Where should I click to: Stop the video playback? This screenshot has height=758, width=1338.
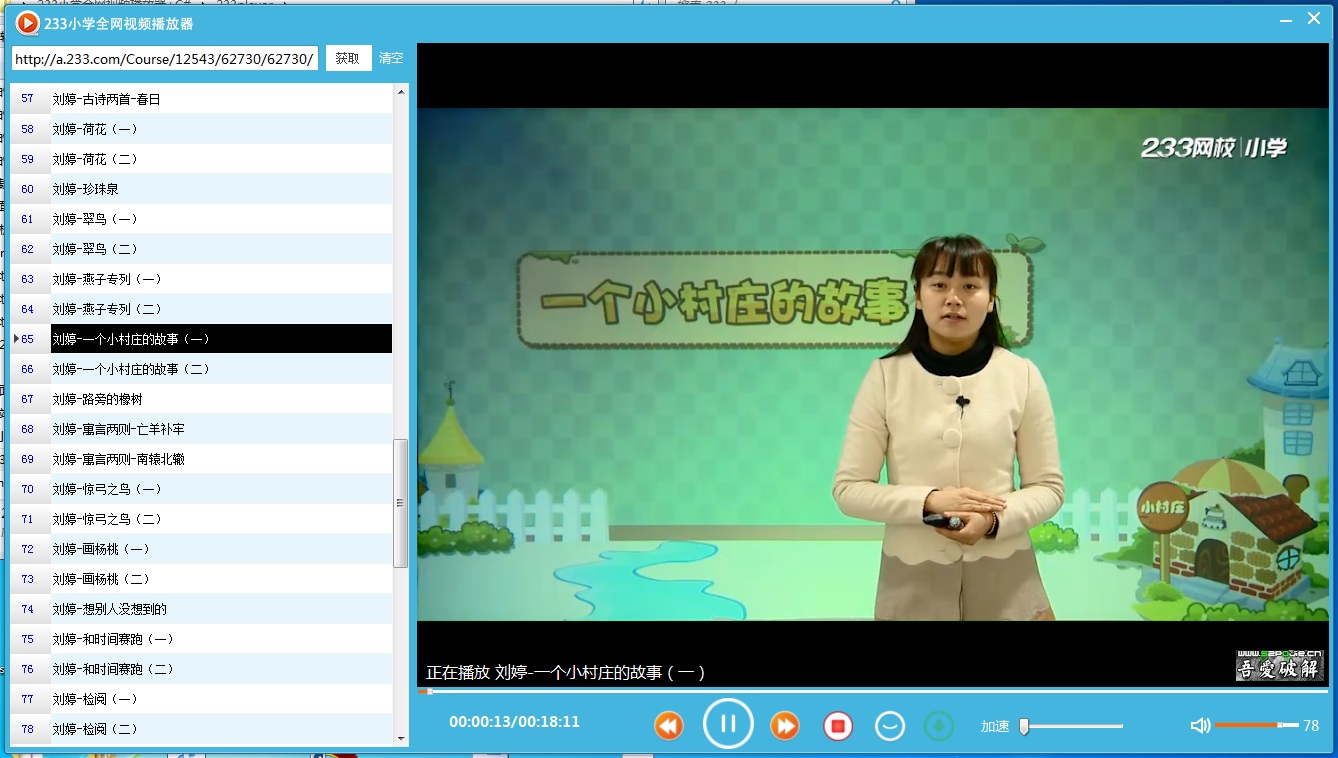[x=838, y=725]
